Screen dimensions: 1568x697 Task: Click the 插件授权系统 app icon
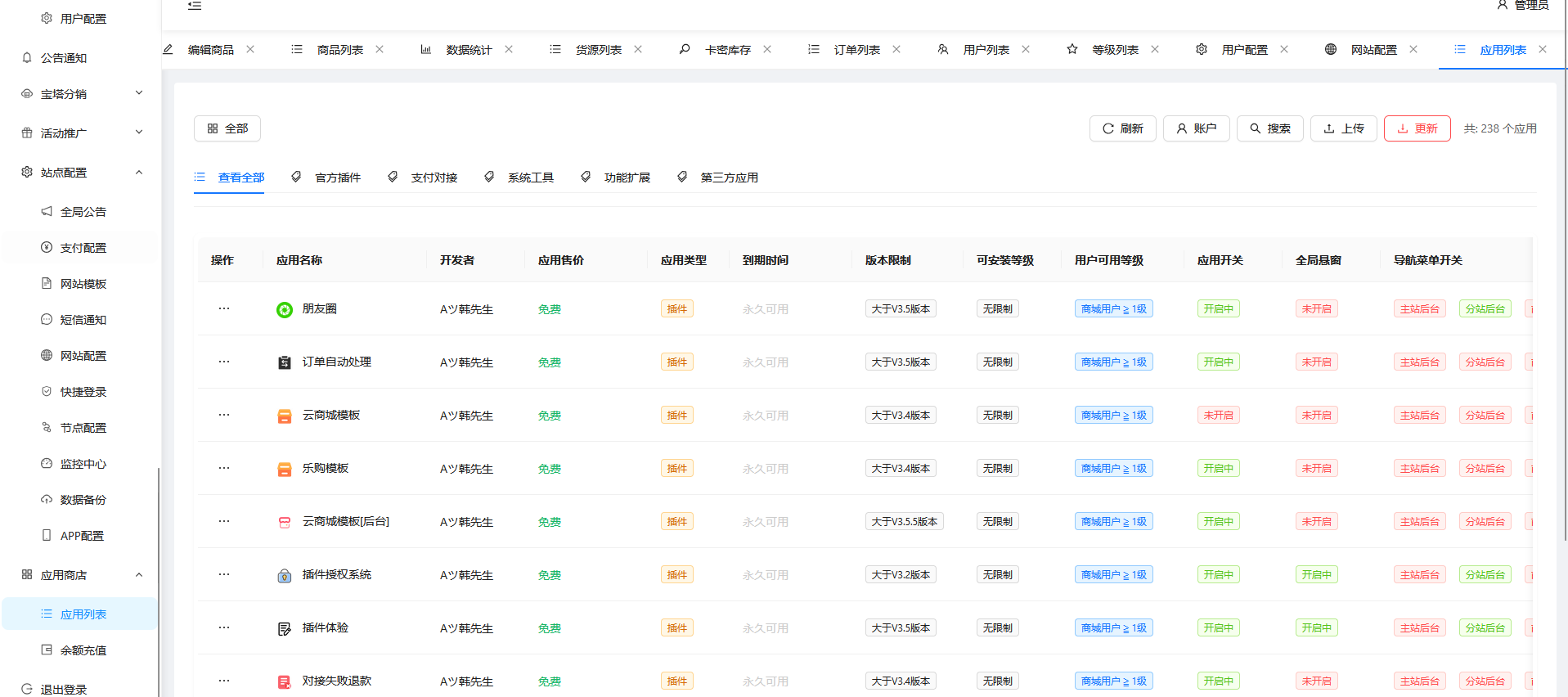pos(284,575)
